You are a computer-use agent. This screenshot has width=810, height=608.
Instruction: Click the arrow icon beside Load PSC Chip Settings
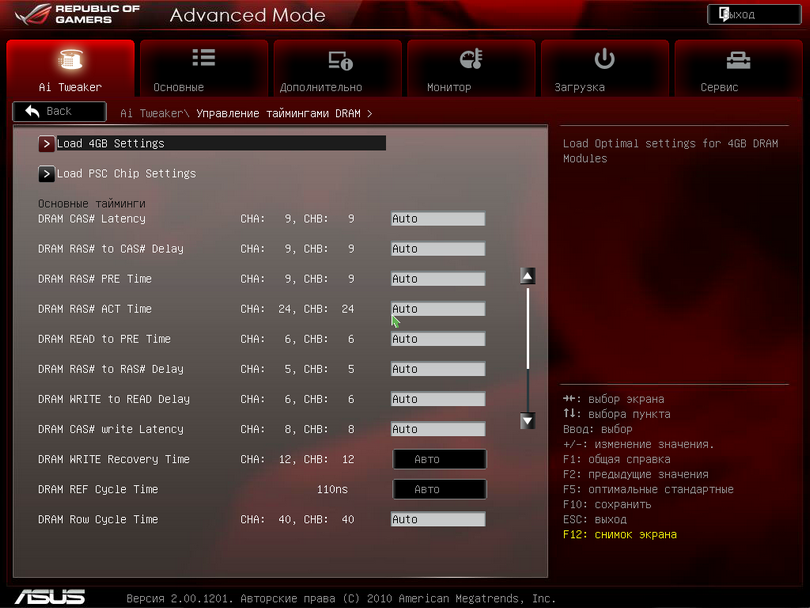tap(46, 174)
